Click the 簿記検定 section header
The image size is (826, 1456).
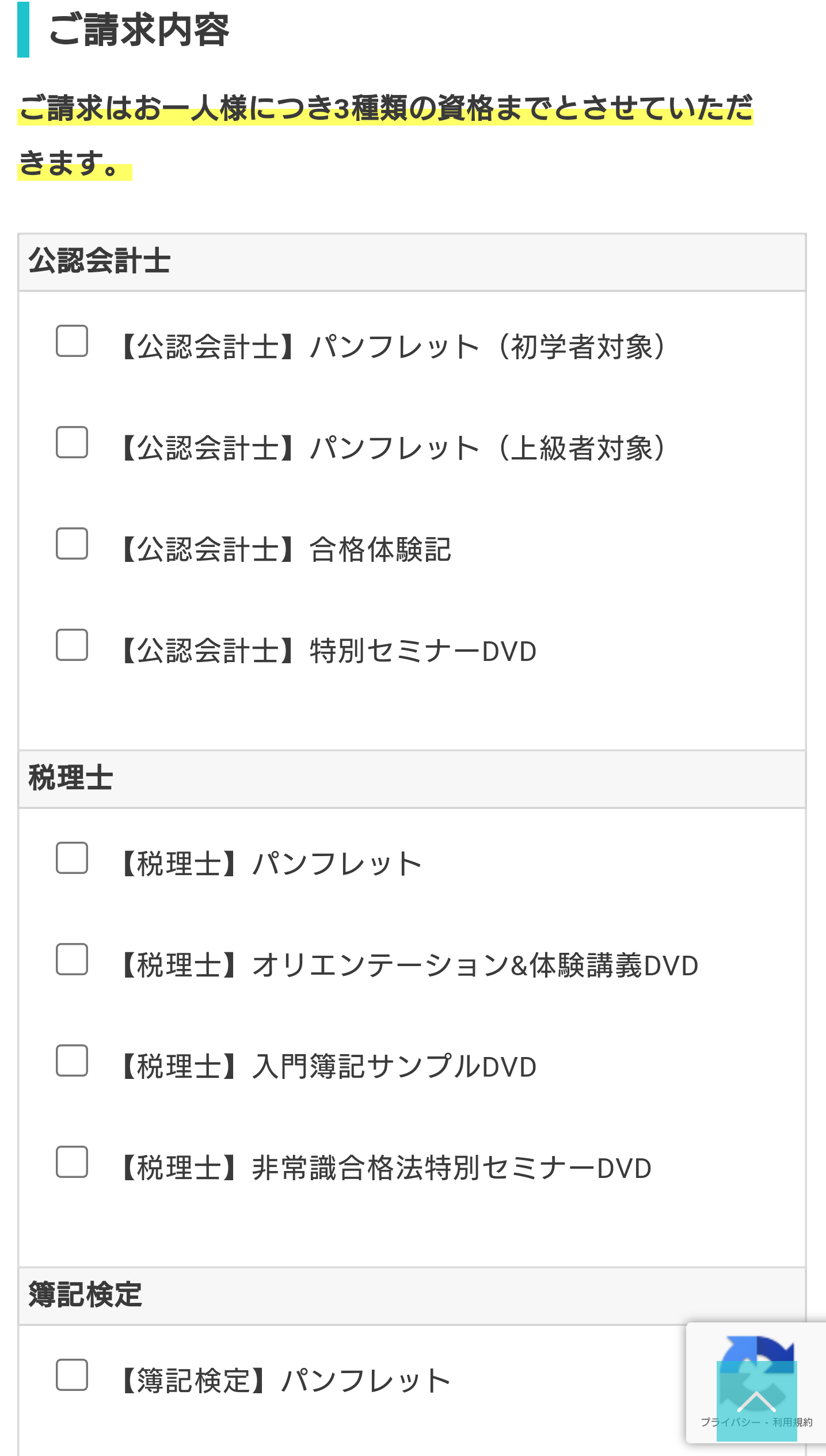click(x=412, y=1296)
